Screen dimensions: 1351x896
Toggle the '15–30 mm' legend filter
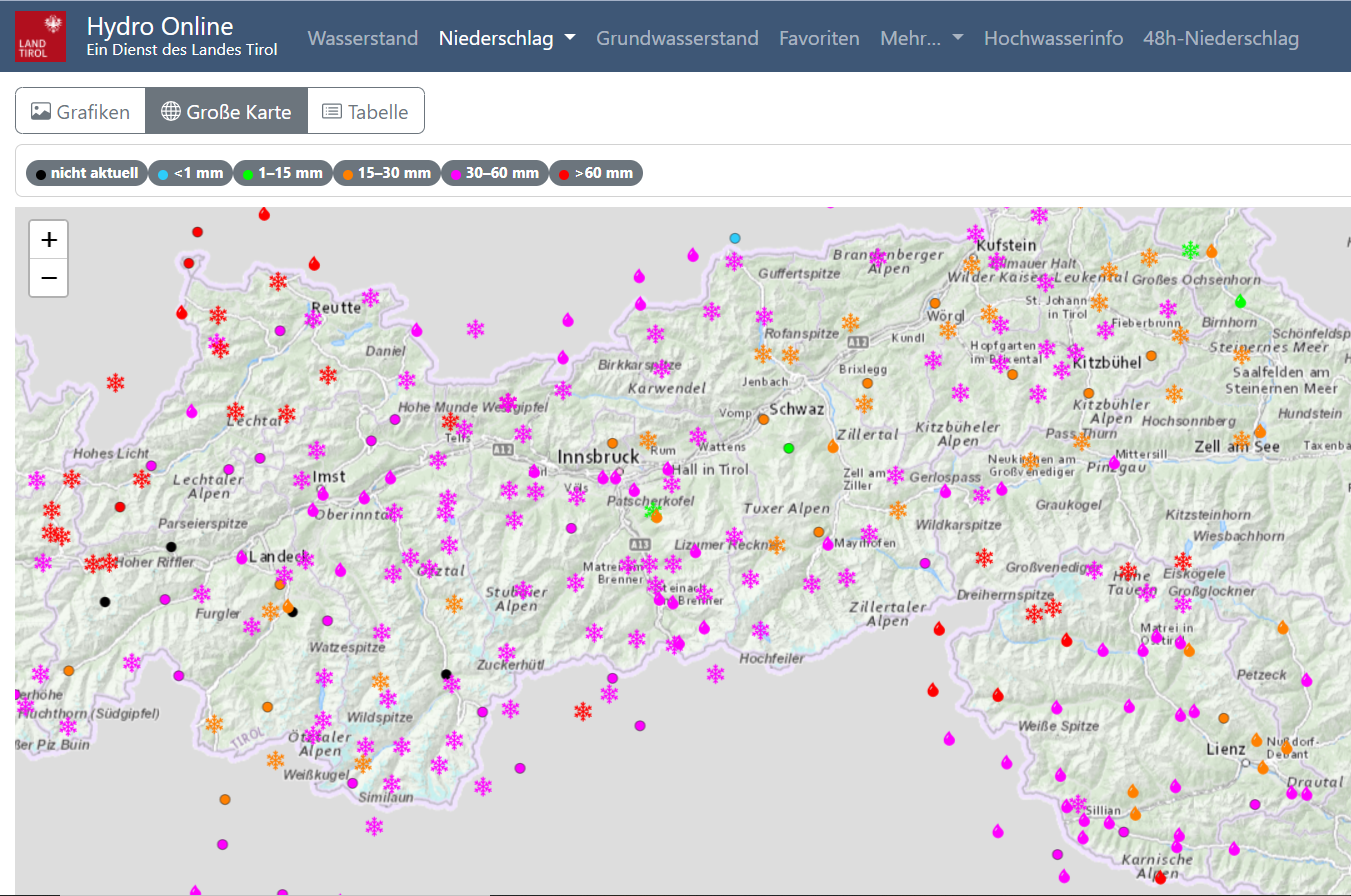[x=386, y=173]
